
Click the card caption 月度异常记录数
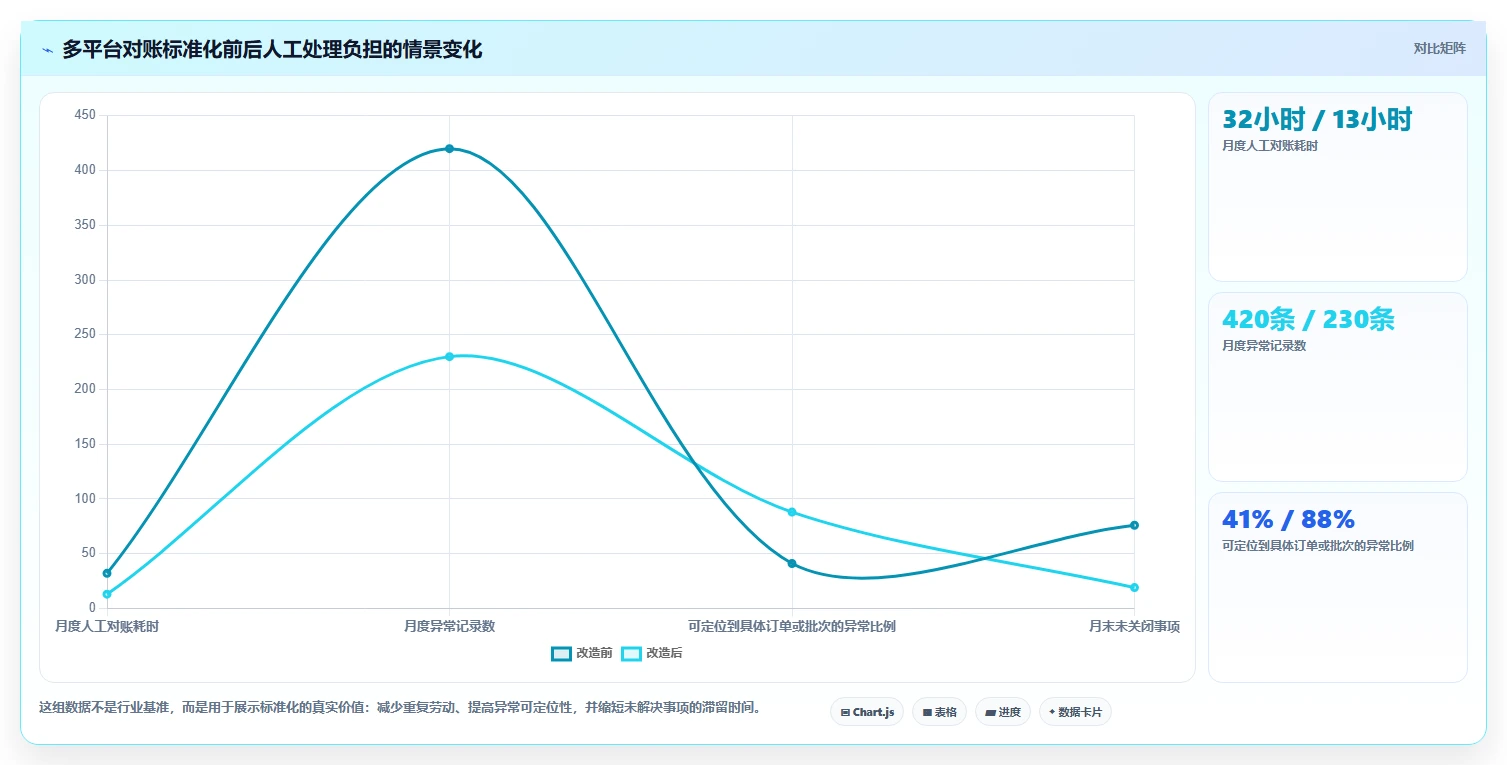click(1264, 346)
